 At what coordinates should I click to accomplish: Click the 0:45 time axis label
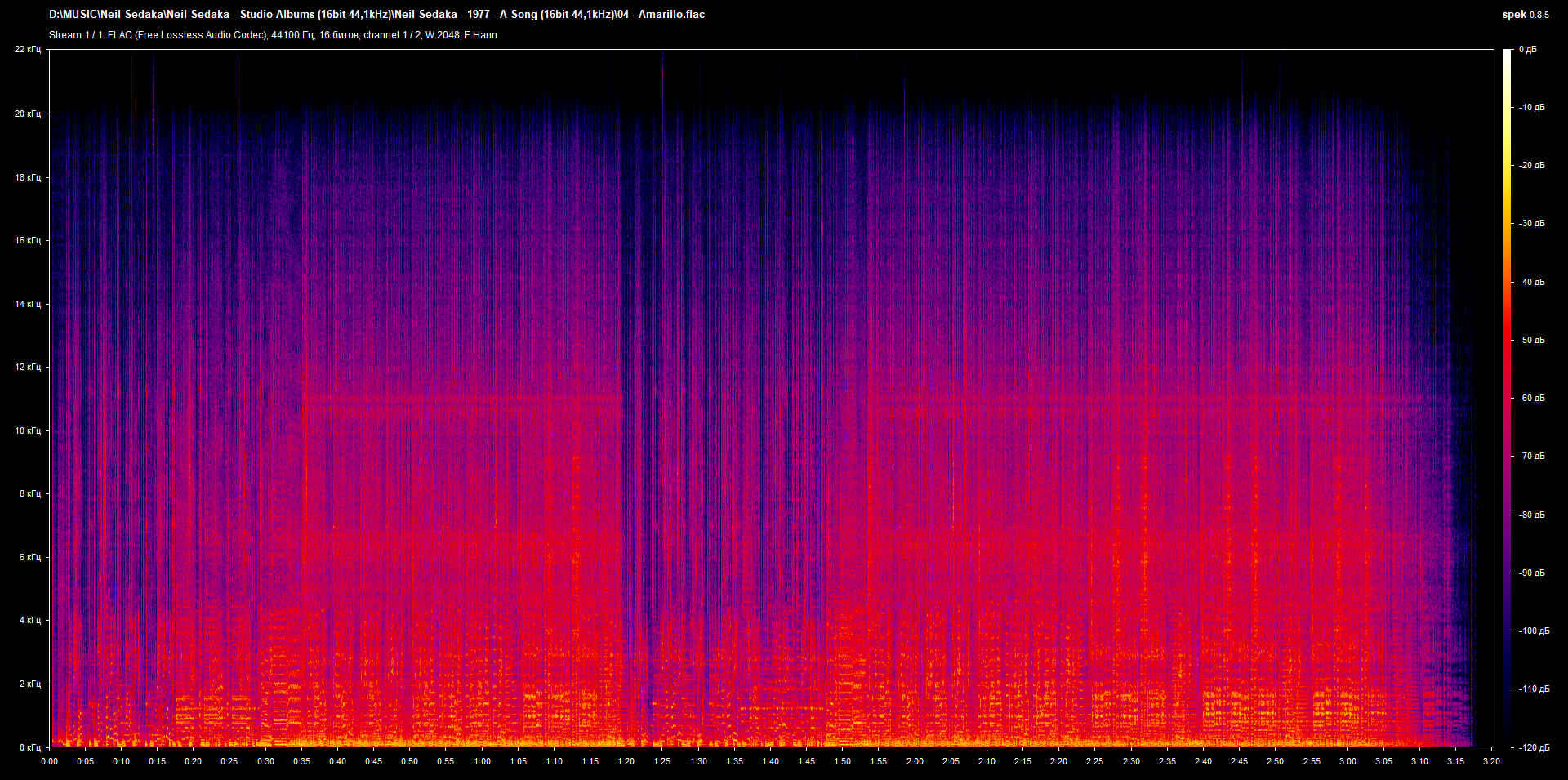coord(373,761)
